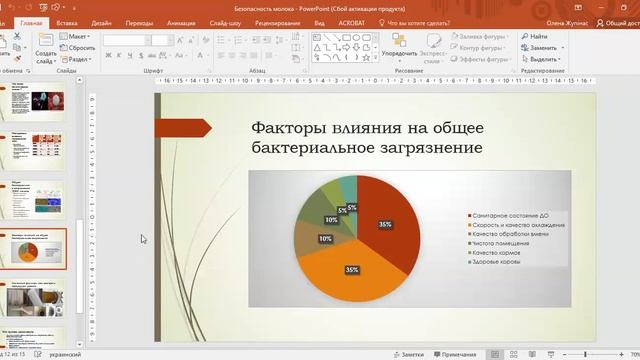Select the oval shape in gallery
The image size is (640, 360).
click(x=356, y=38)
